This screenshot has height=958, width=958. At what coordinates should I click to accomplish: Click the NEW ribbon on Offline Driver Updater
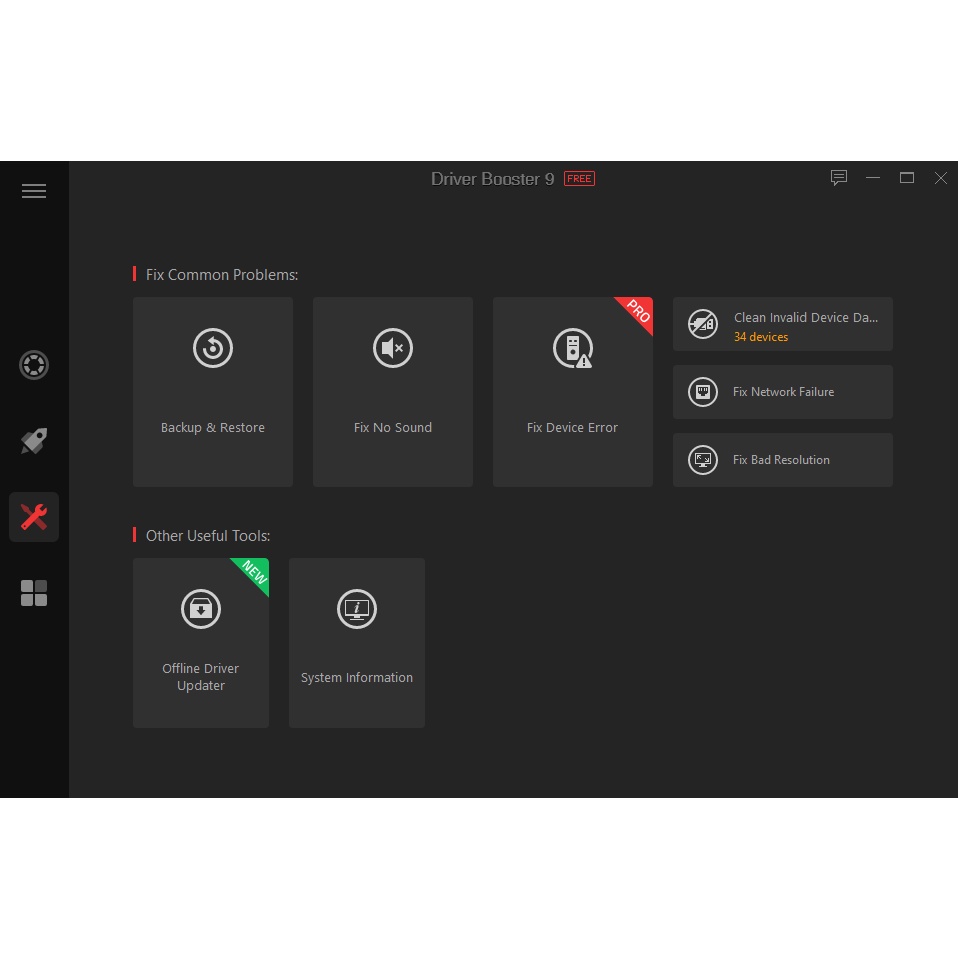click(x=254, y=572)
